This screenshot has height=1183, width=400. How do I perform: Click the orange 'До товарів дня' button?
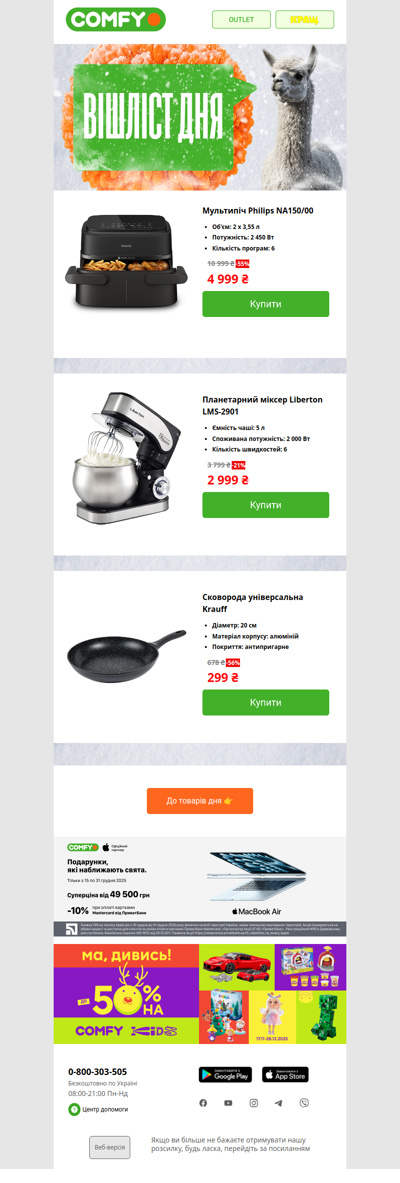[x=200, y=800]
